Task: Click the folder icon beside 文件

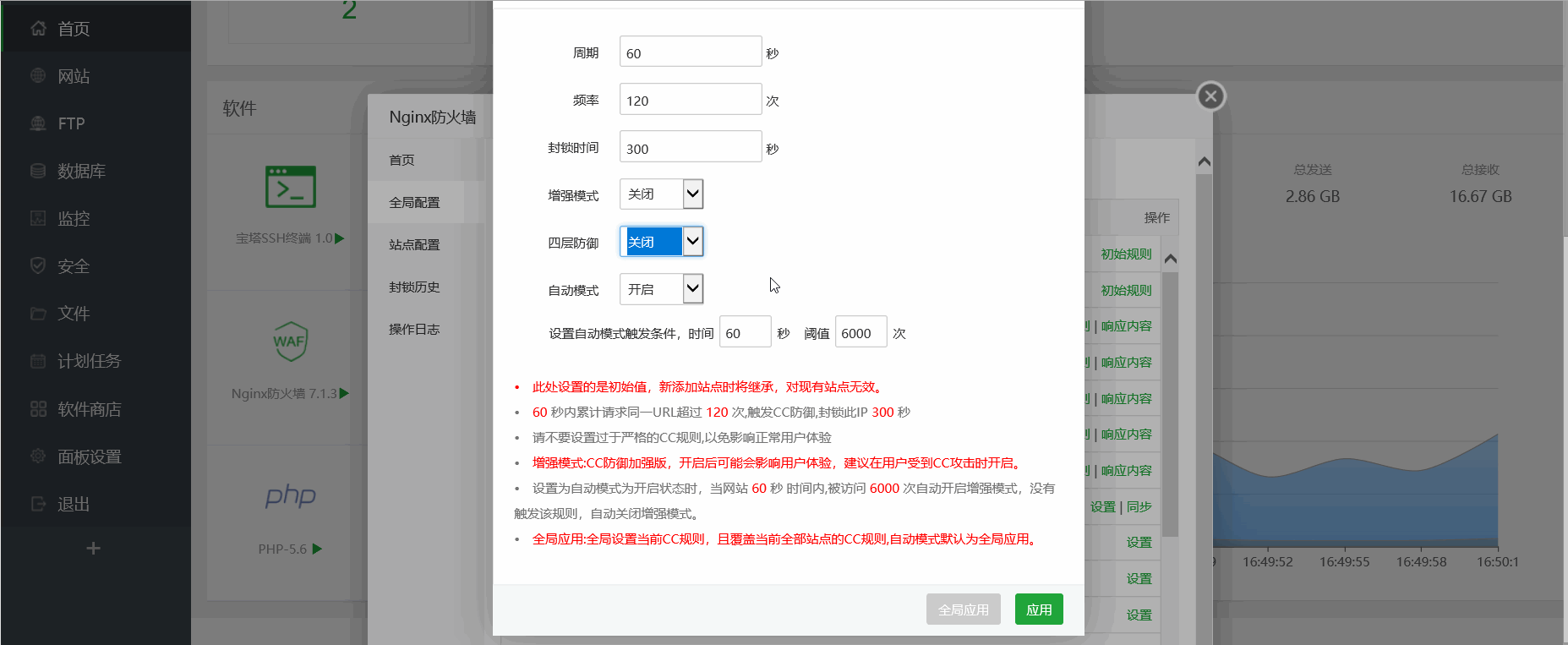Action: pyautogui.click(x=38, y=314)
